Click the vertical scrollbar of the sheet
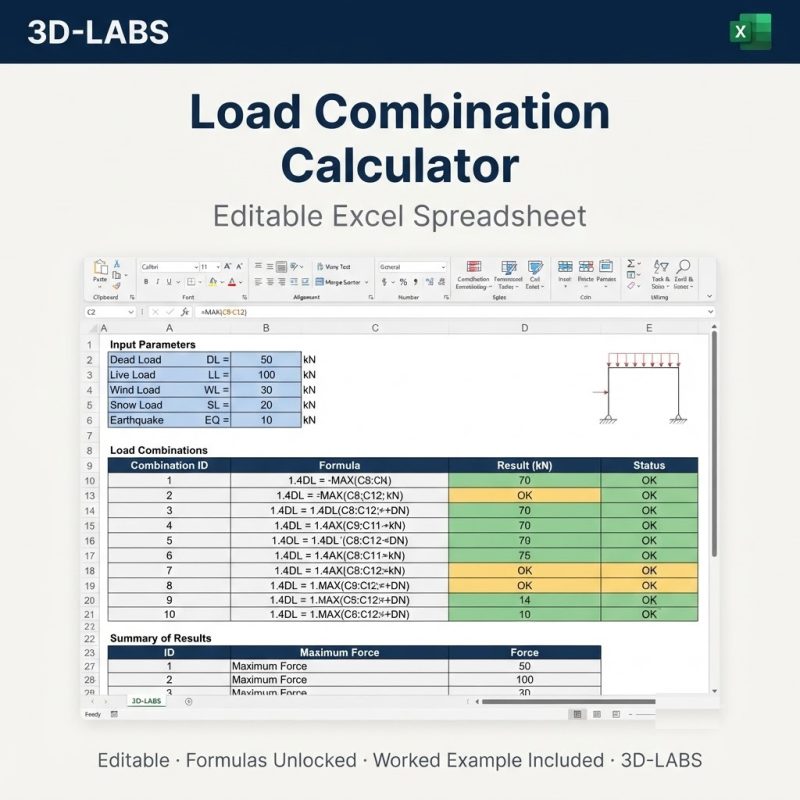 (x=714, y=444)
